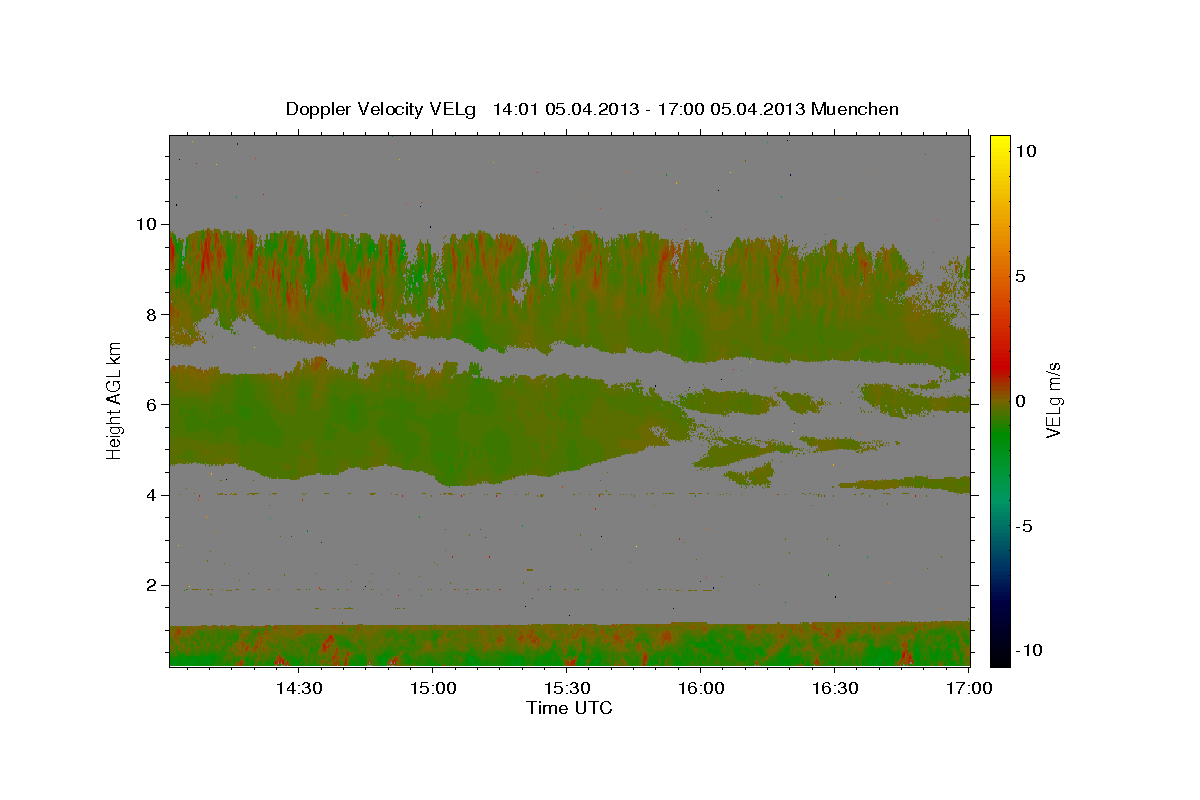The height and width of the screenshot is (800, 1200).
Task: Click the colorbar tick label 0
Action: (x=1020, y=401)
